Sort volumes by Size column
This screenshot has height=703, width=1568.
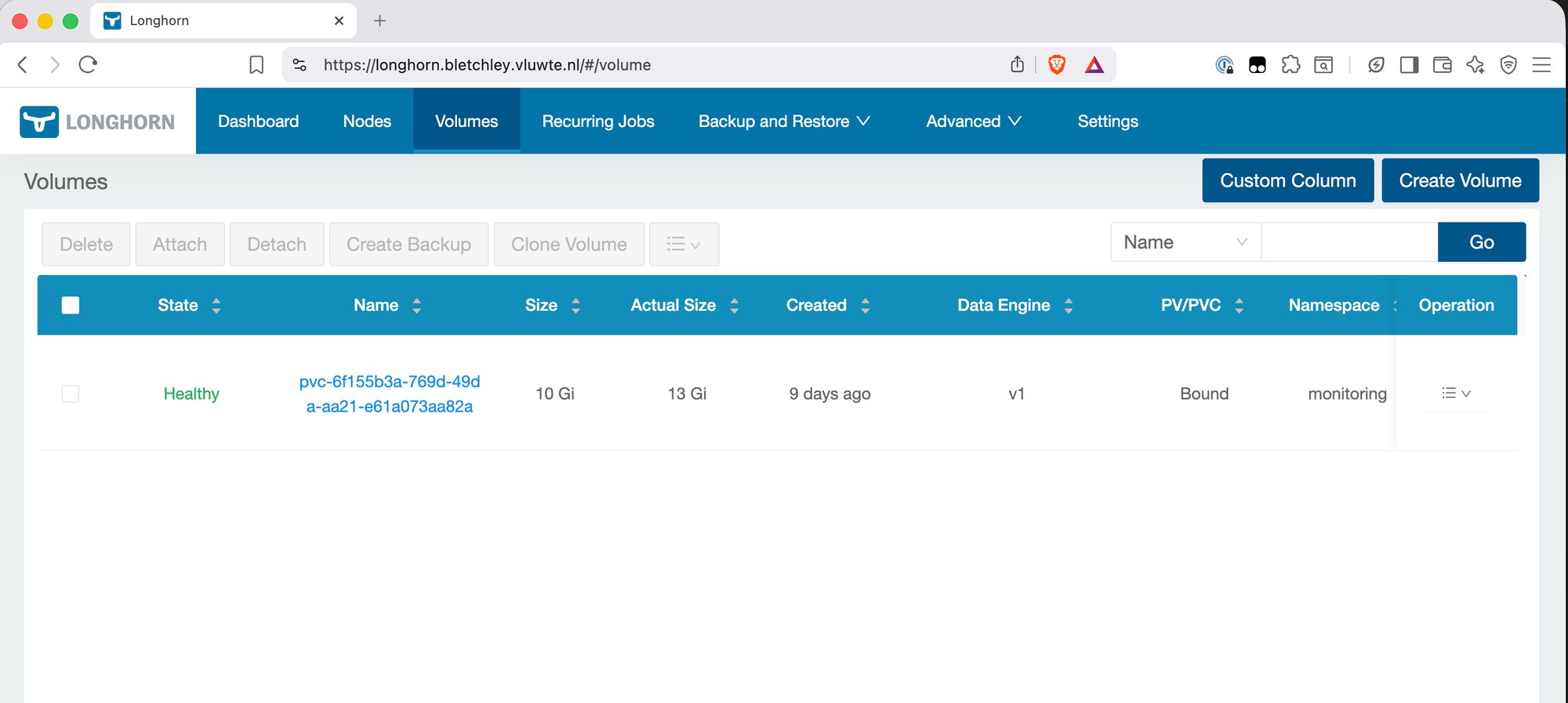[576, 306]
